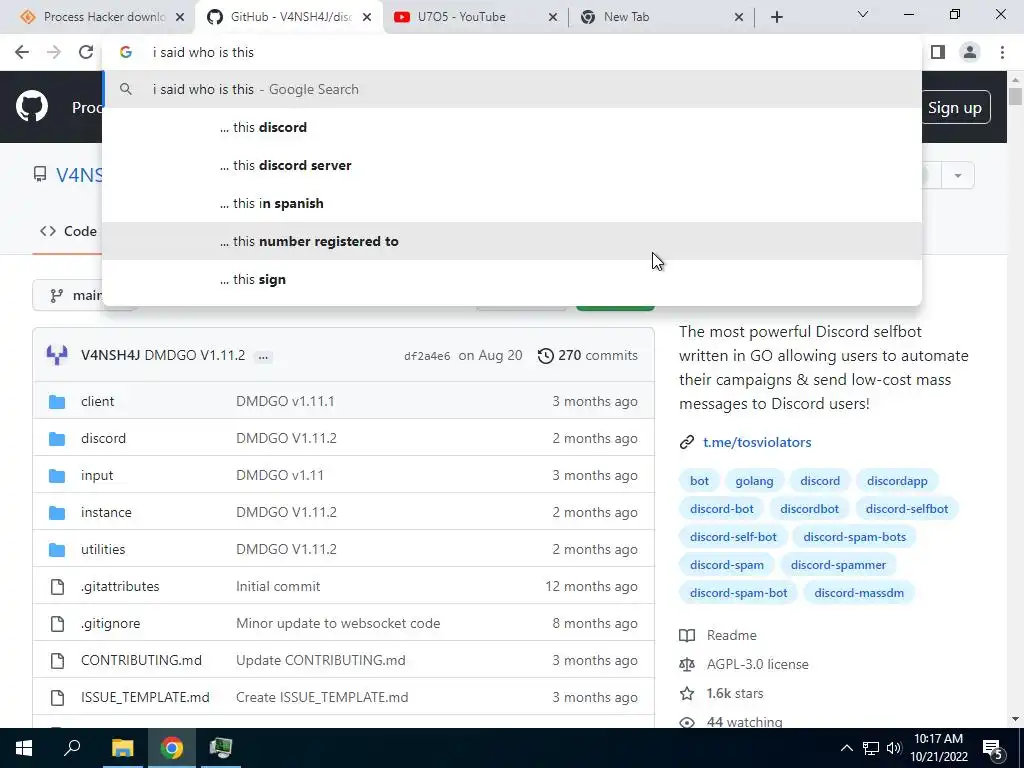This screenshot has width=1024, height=768.
Task: Expand the commit message ellipsis button
Action: 263,357
